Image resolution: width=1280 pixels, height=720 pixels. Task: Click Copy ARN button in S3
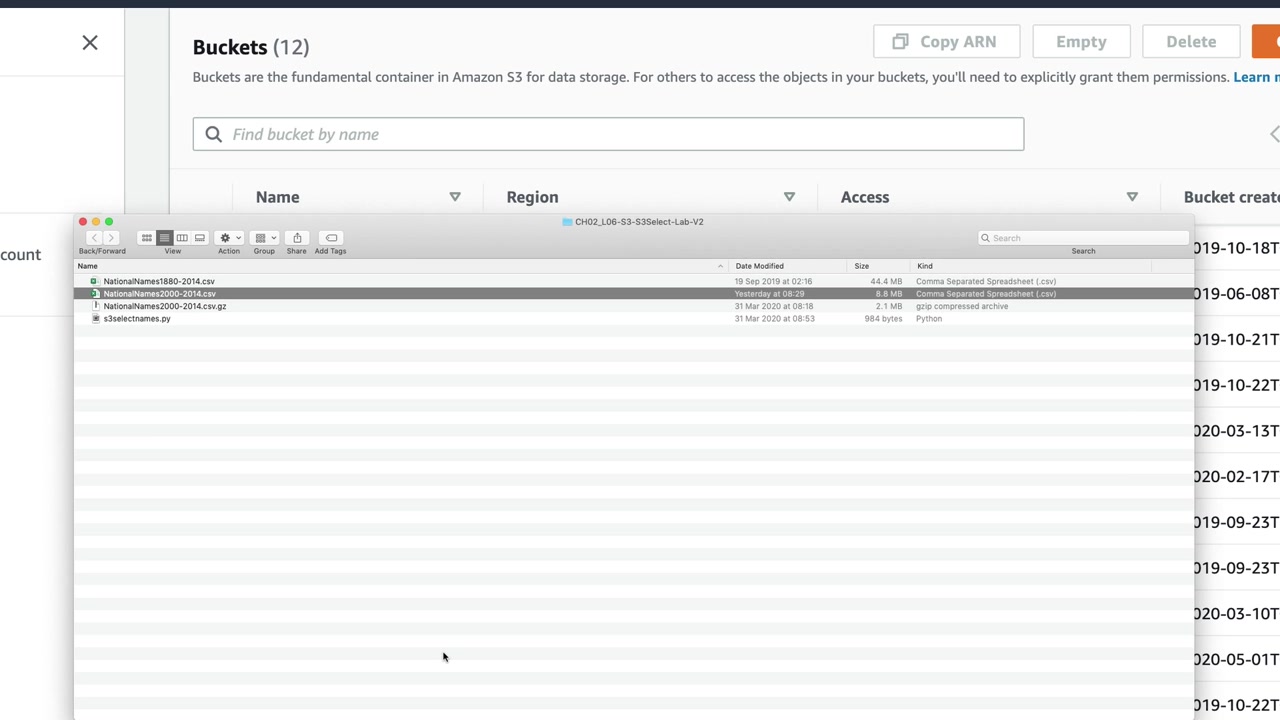pos(947,42)
